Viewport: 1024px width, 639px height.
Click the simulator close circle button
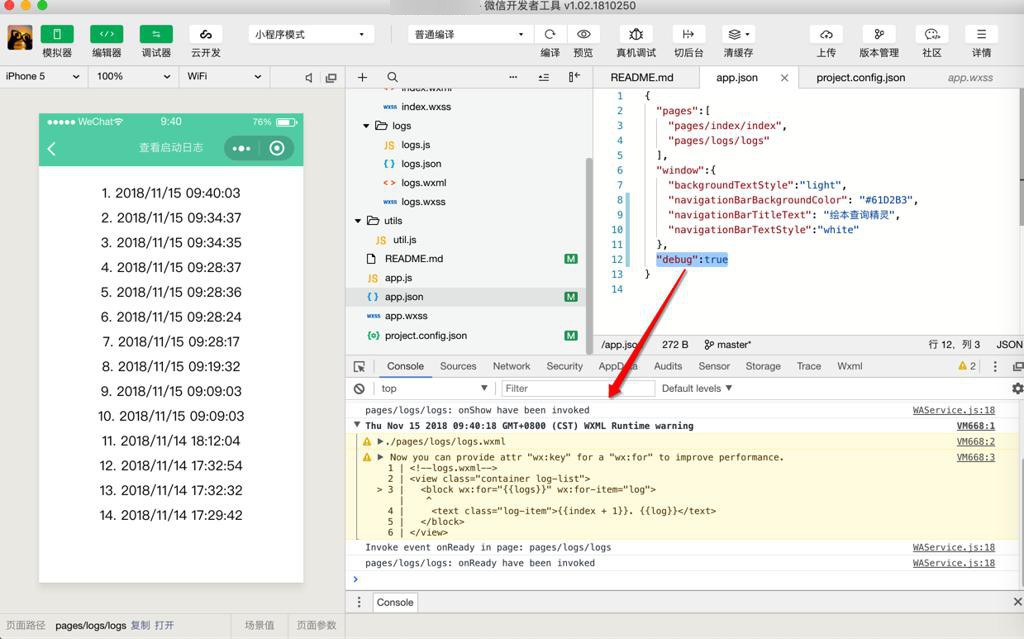point(277,148)
